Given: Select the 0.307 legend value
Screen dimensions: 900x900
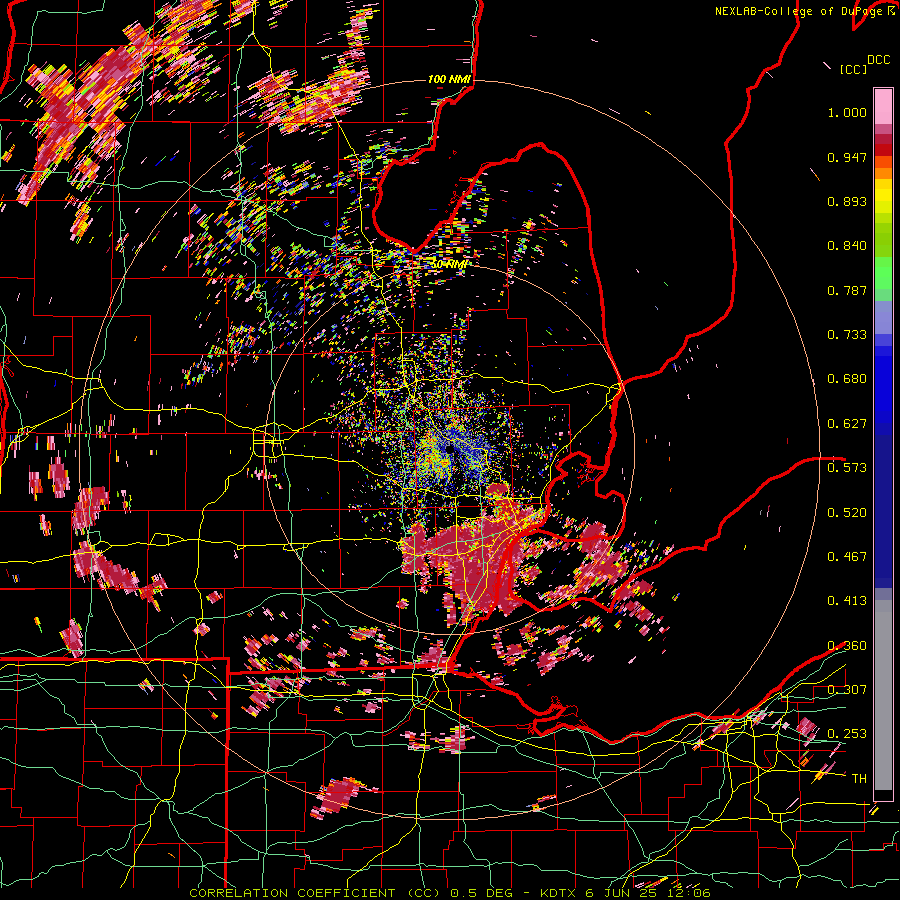Looking at the screenshot, I should pyautogui.click(x=847, y=689).
